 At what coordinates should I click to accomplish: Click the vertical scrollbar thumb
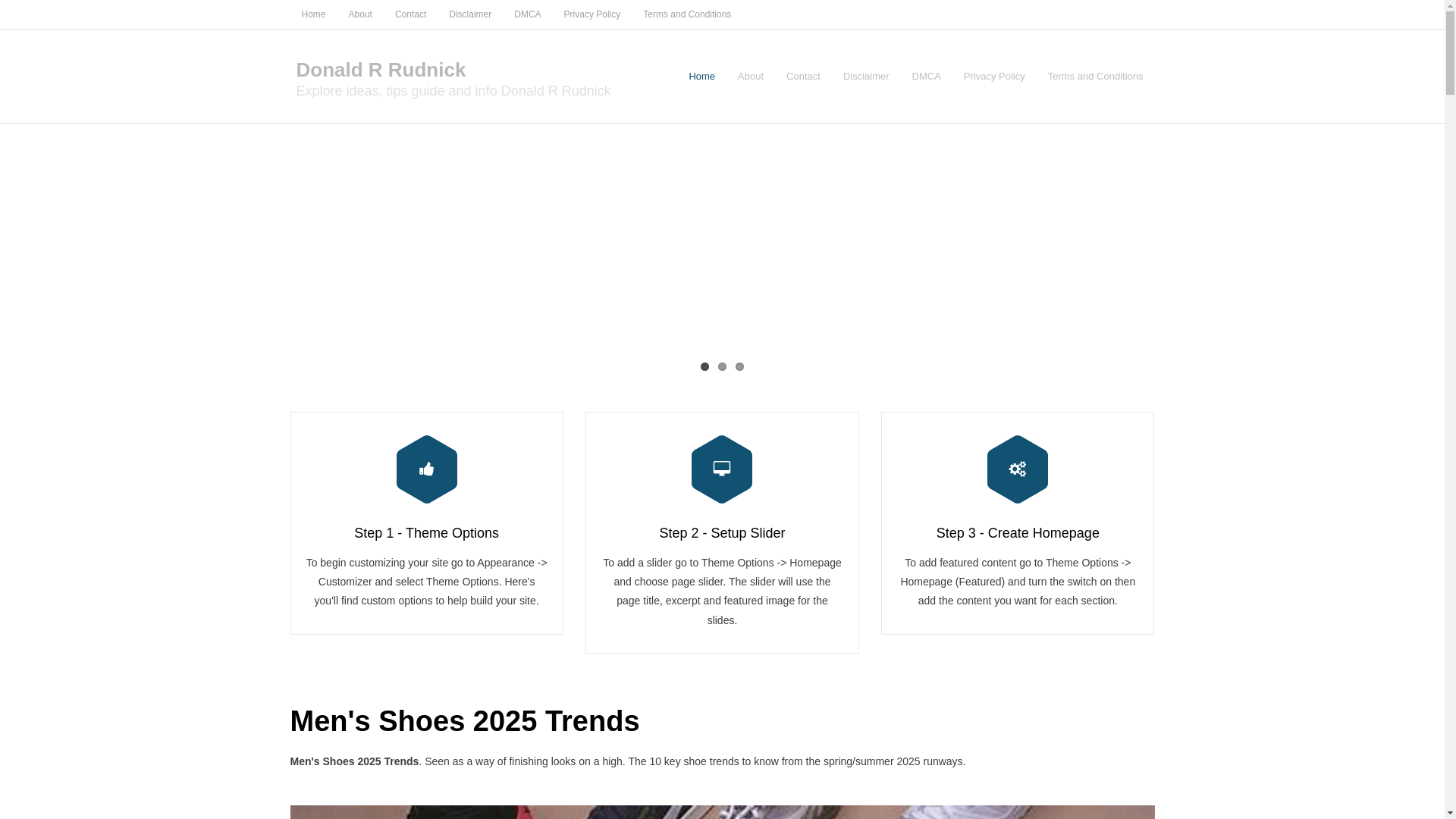click(1450, 52)
